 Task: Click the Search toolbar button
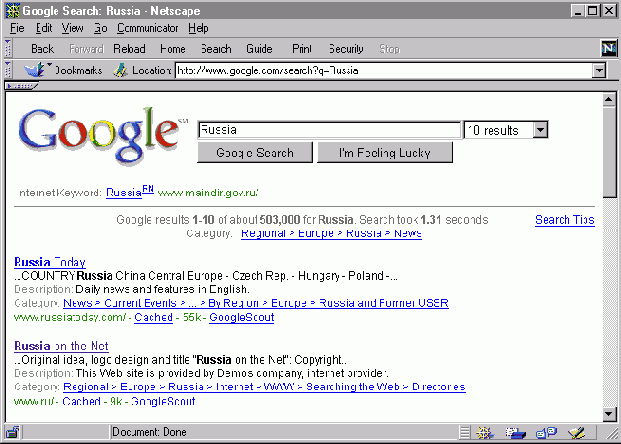coord(216,49)
